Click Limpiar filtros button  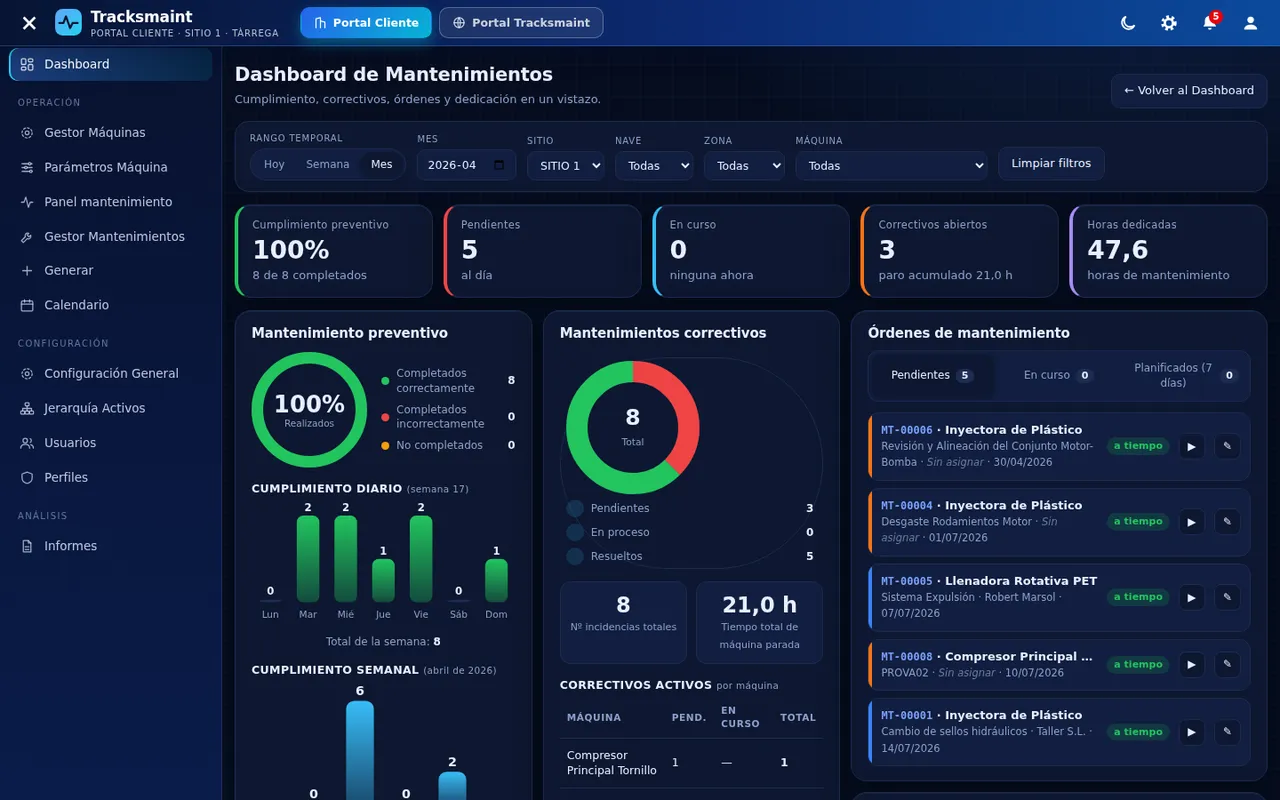point(1051,163)
